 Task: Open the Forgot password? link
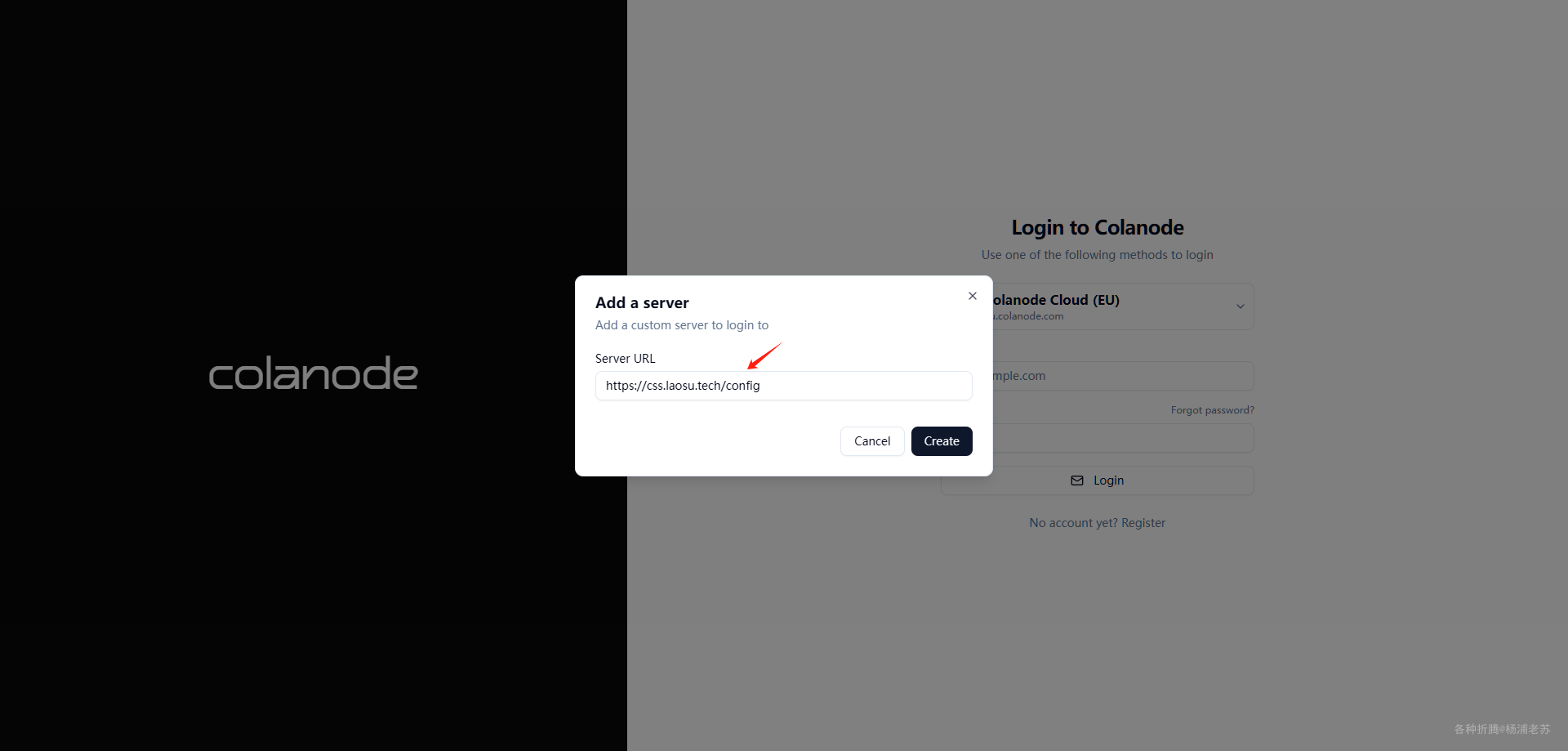tap(1212, 410)
